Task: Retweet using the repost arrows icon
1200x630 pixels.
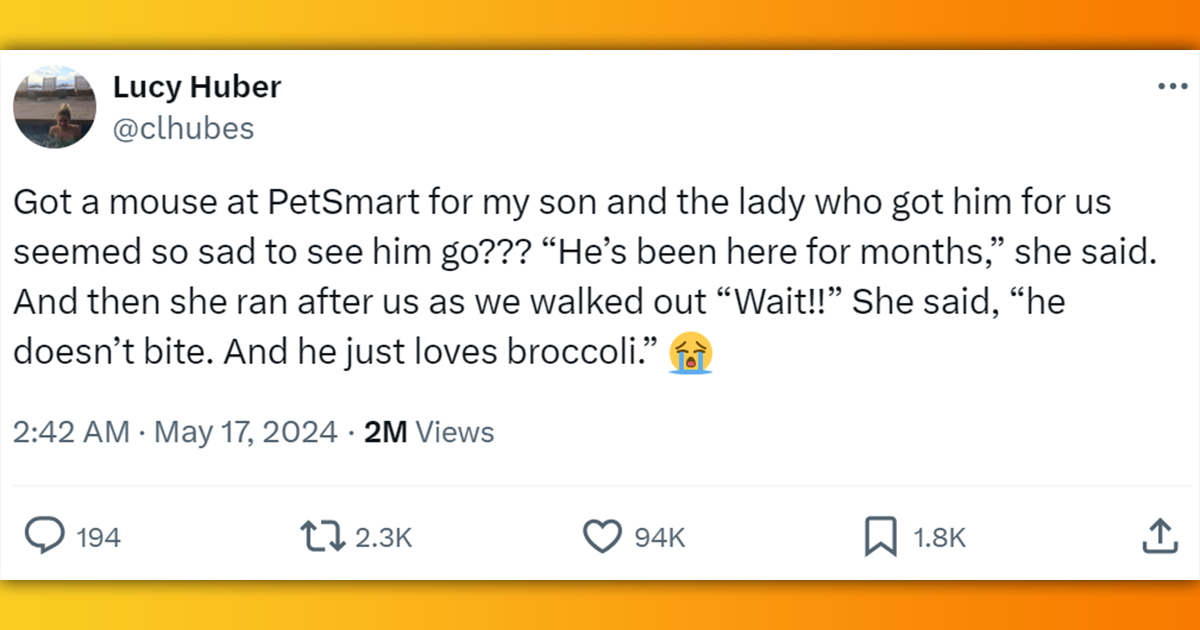Action: click(x=322, y=536)
